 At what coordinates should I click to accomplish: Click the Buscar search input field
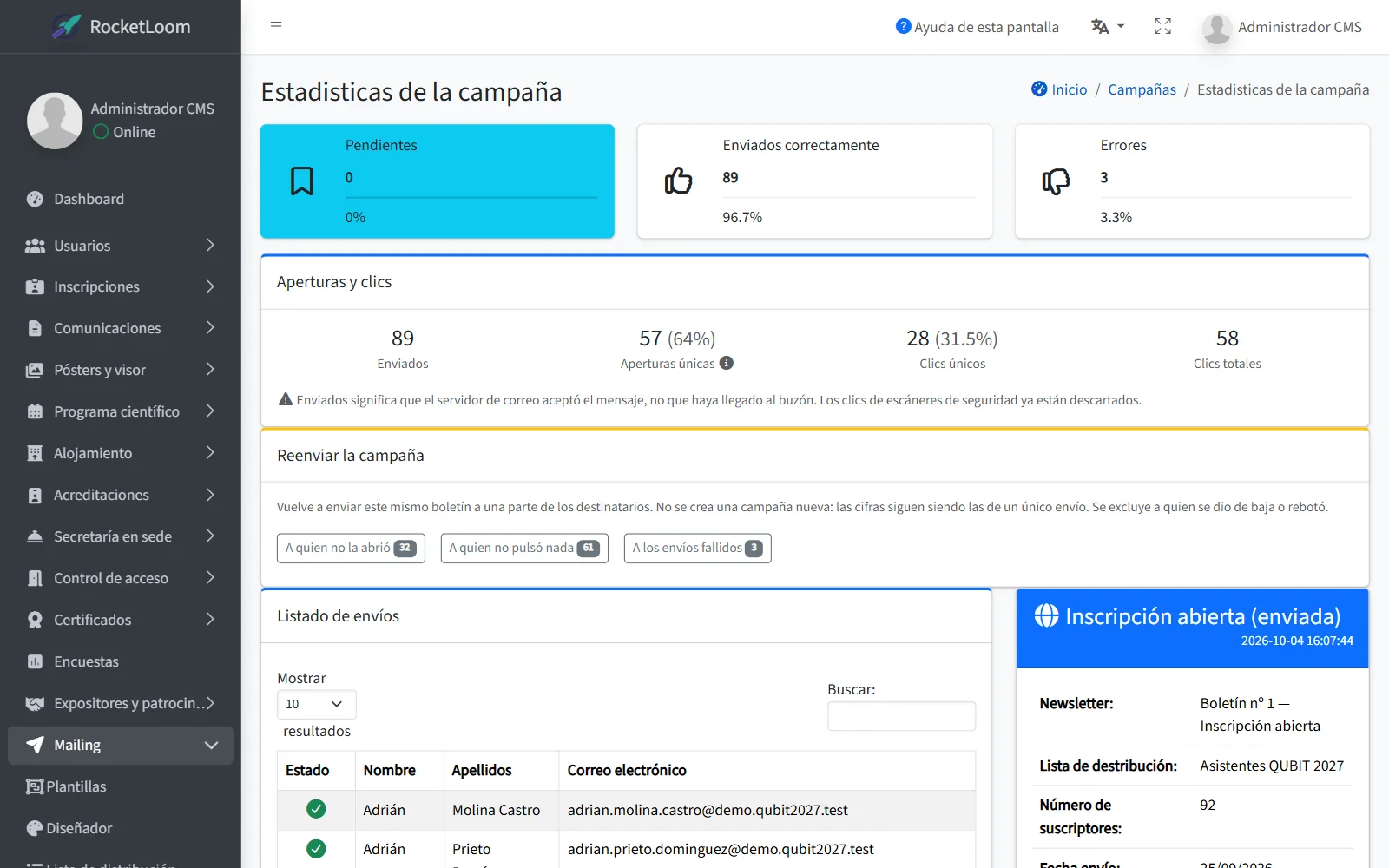(901, 716)
